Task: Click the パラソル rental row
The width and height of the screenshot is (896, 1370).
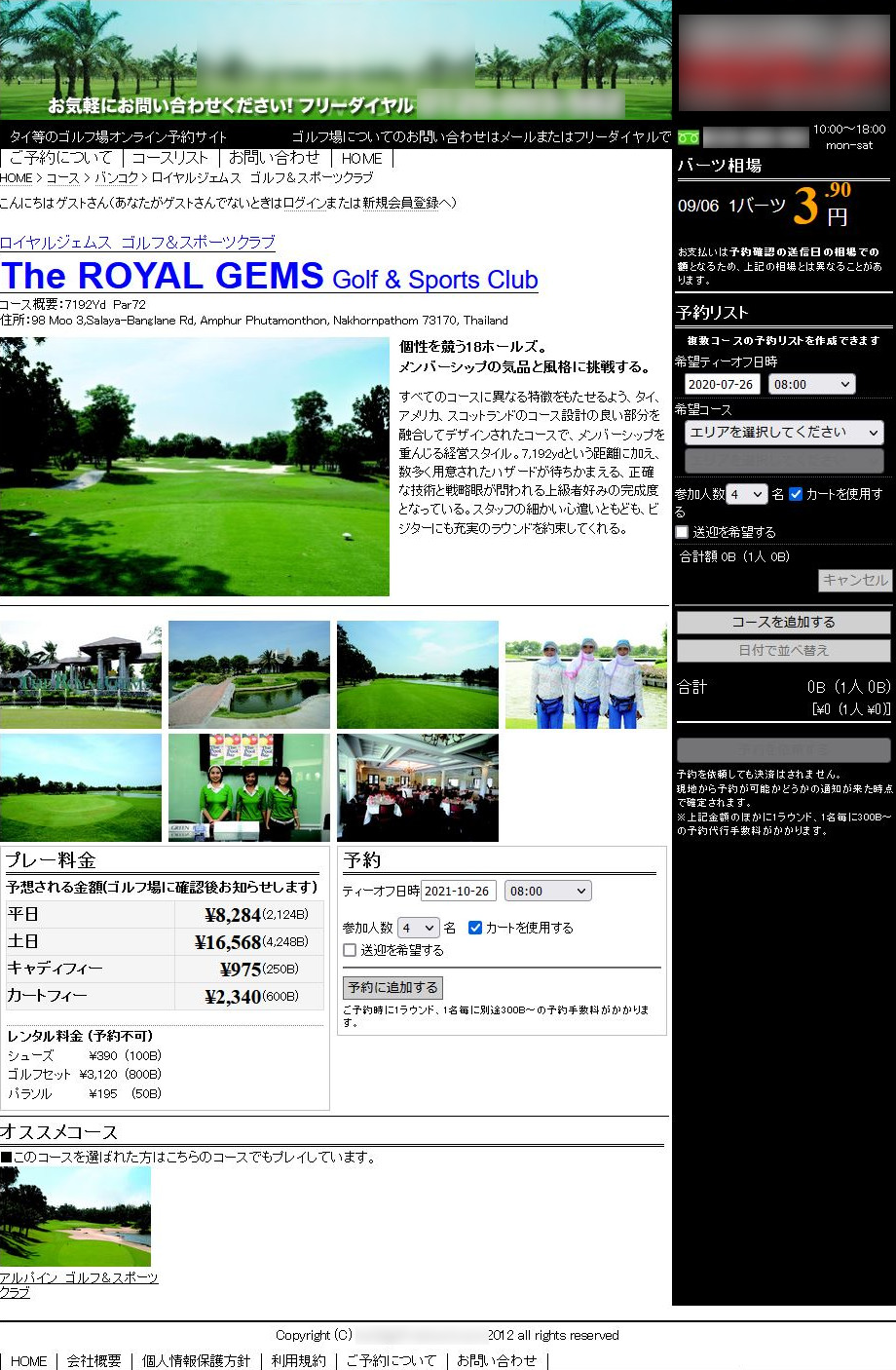Action: coord(85,1093)
